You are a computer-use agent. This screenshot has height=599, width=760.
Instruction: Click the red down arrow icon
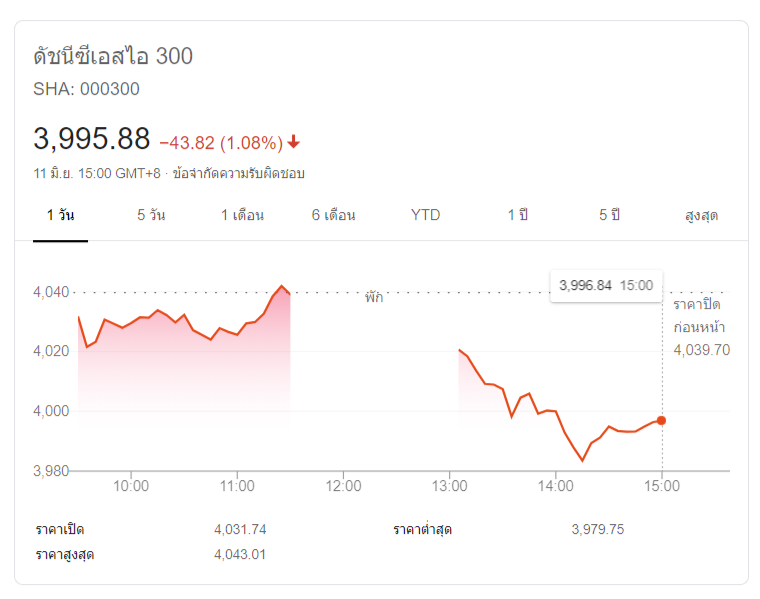(294, 141)
